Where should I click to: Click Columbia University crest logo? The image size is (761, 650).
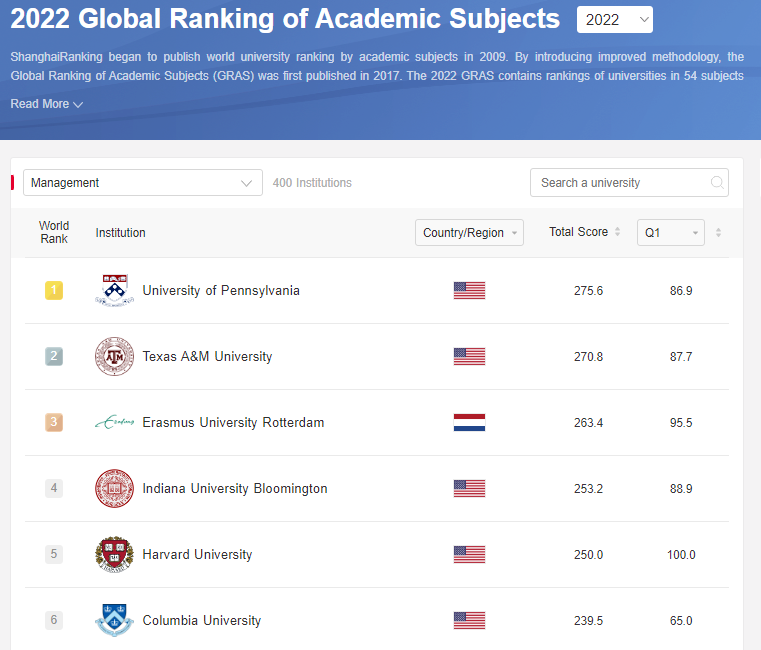(114, 620)
